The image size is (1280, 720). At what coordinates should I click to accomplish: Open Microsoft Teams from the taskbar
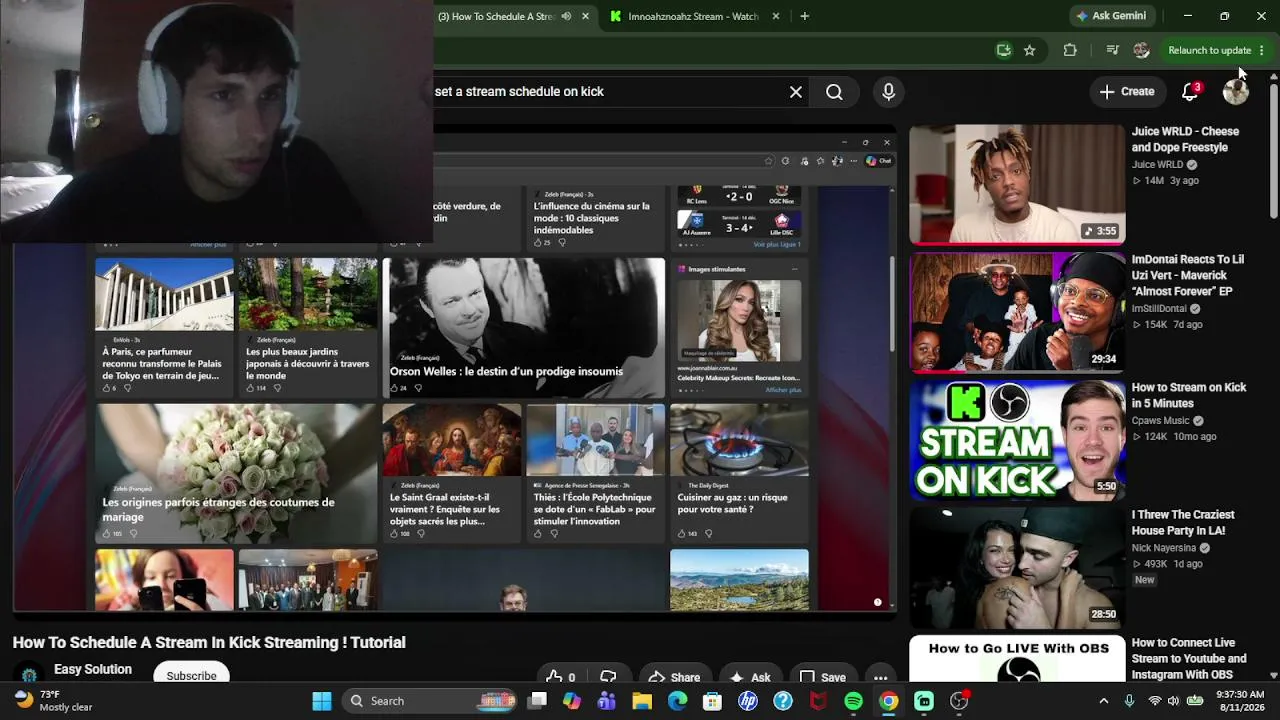(606, 701)
